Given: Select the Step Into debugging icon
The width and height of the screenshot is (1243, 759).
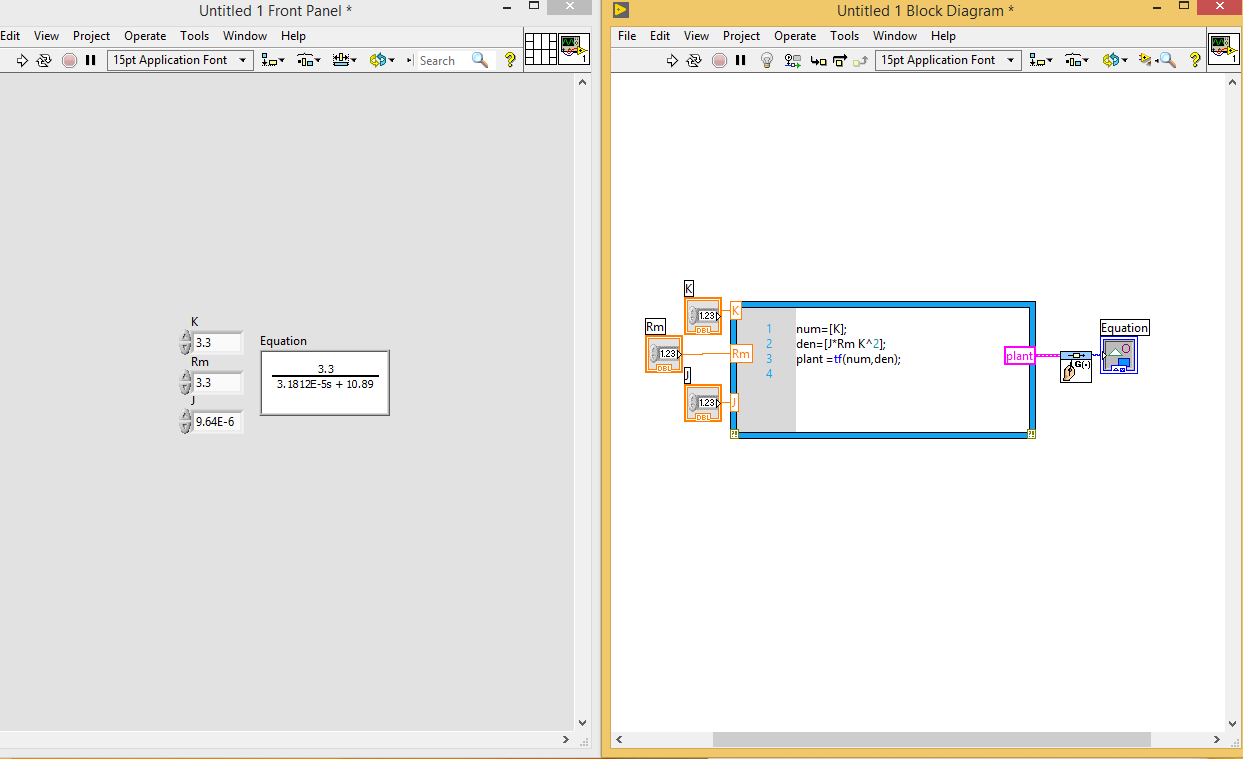Looking at the screenshot, I should coord(820,60).
